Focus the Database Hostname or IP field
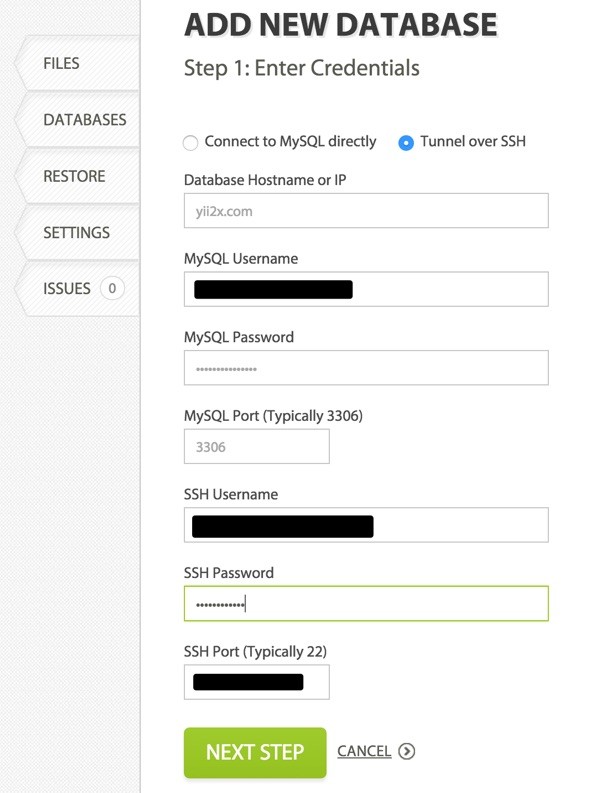The width and height of the screenshot is (600, 793). (366, 211)
